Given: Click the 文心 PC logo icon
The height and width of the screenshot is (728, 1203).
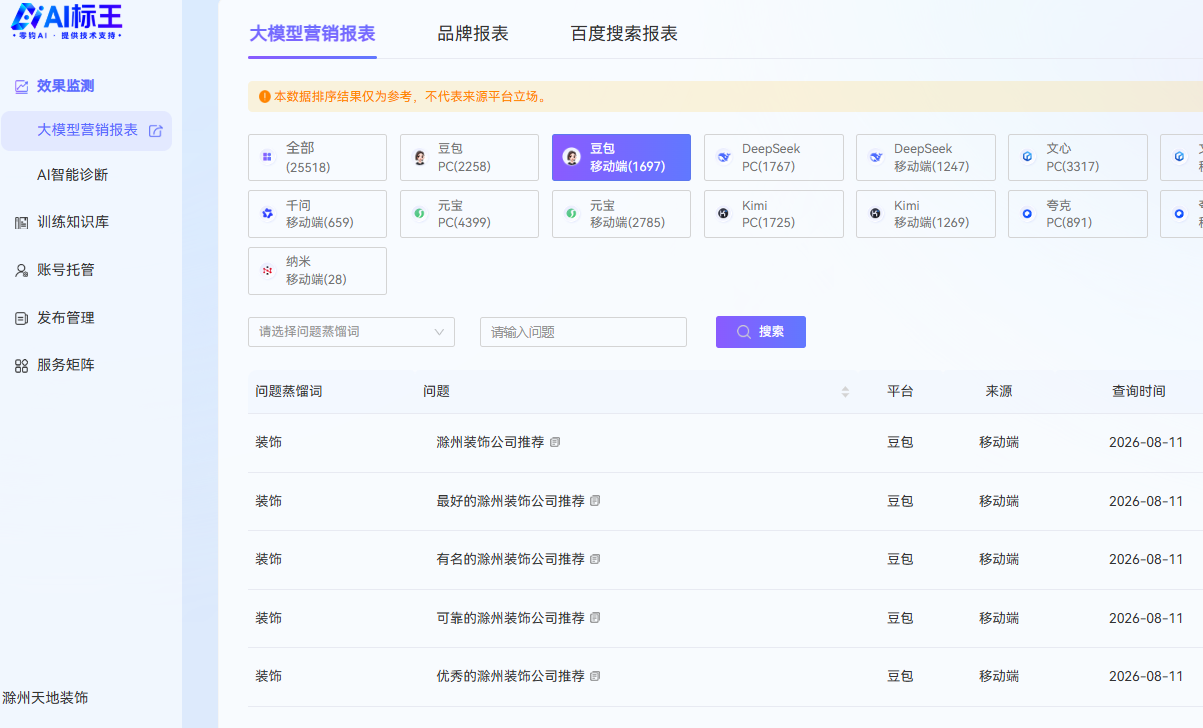Looking at the screenshot, I should pyautogui.click(x=1027, y=157).
